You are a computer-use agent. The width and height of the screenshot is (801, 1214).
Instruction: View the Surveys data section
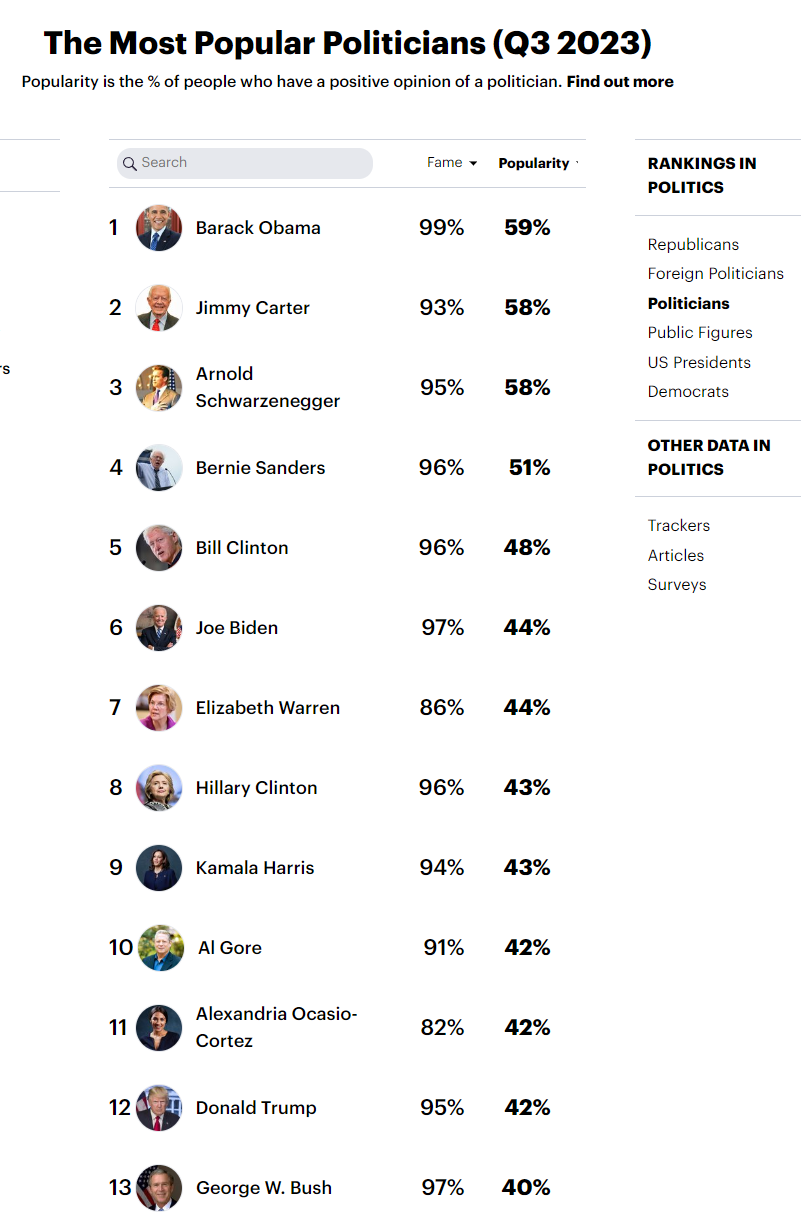click(x=676, y=584)
